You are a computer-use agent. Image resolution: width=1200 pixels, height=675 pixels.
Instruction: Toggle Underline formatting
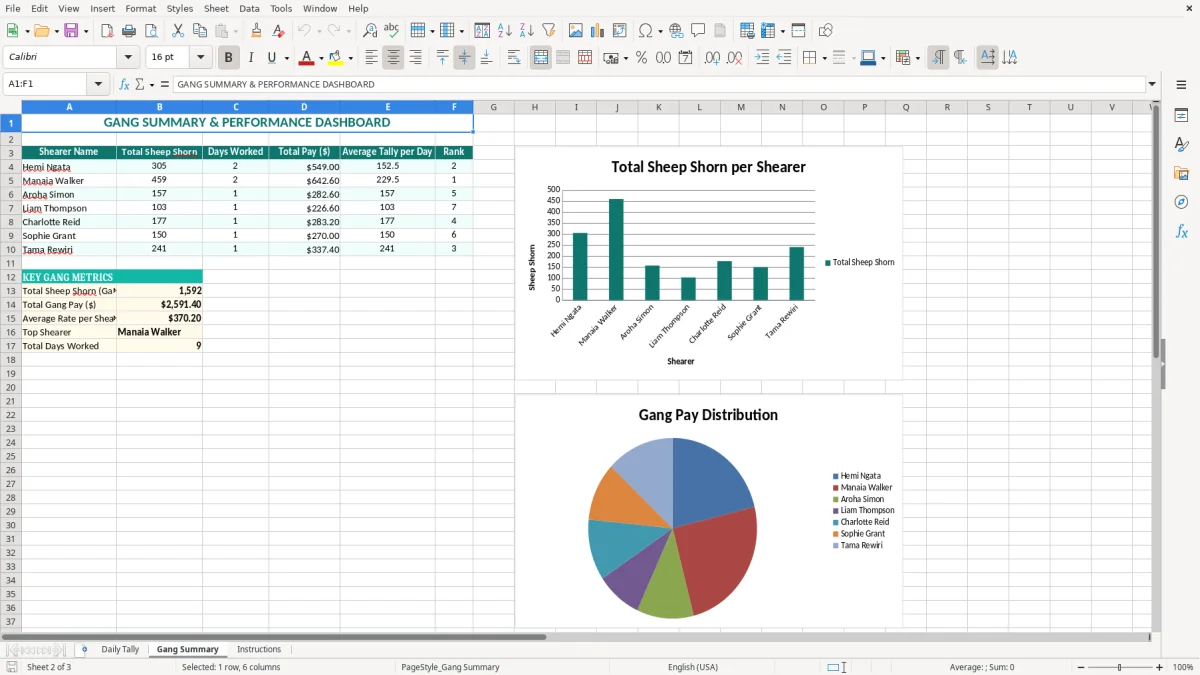pyautogui.click(x=271, y=58)
